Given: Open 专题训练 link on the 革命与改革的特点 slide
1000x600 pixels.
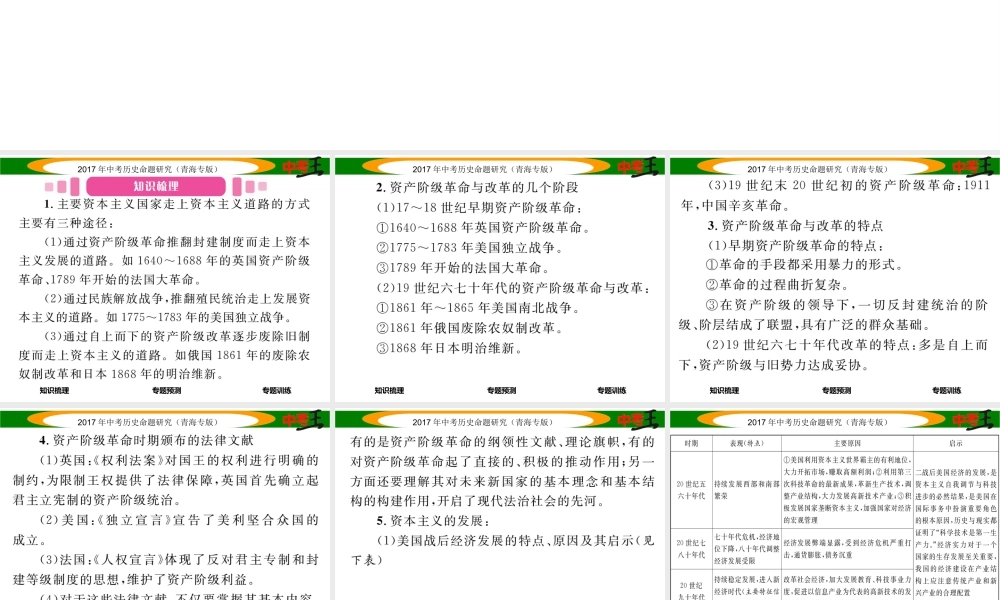Looking at the screenshot, I should (x=946, y=390).
